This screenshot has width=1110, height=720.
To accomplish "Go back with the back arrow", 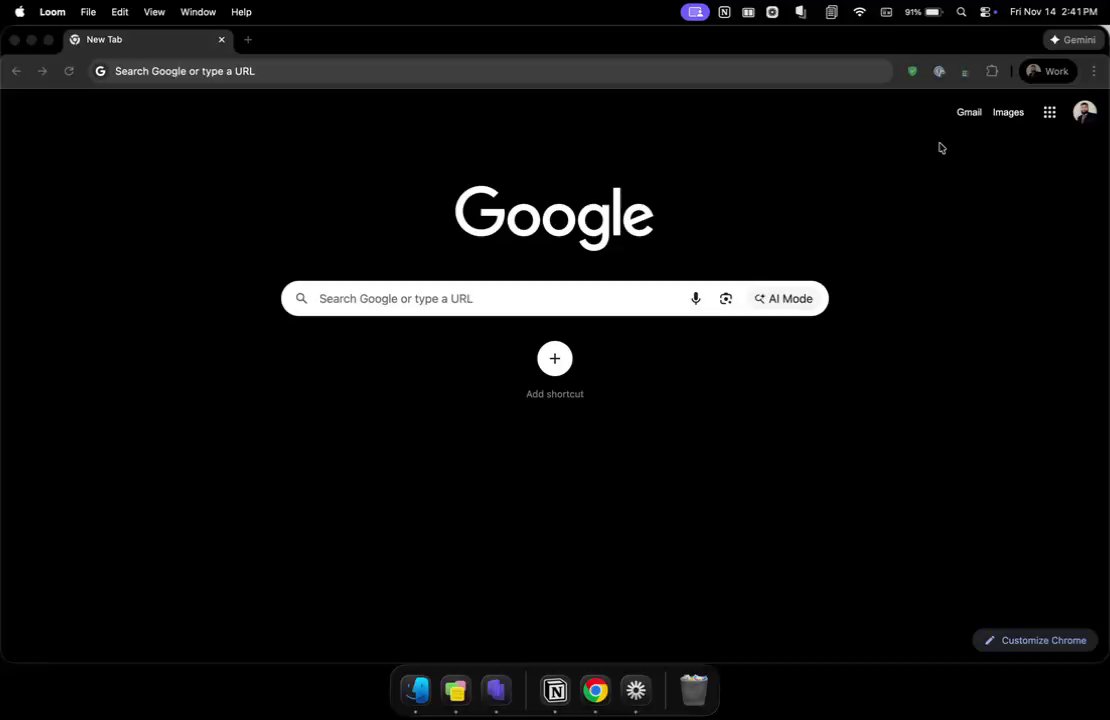I will 16,71.
